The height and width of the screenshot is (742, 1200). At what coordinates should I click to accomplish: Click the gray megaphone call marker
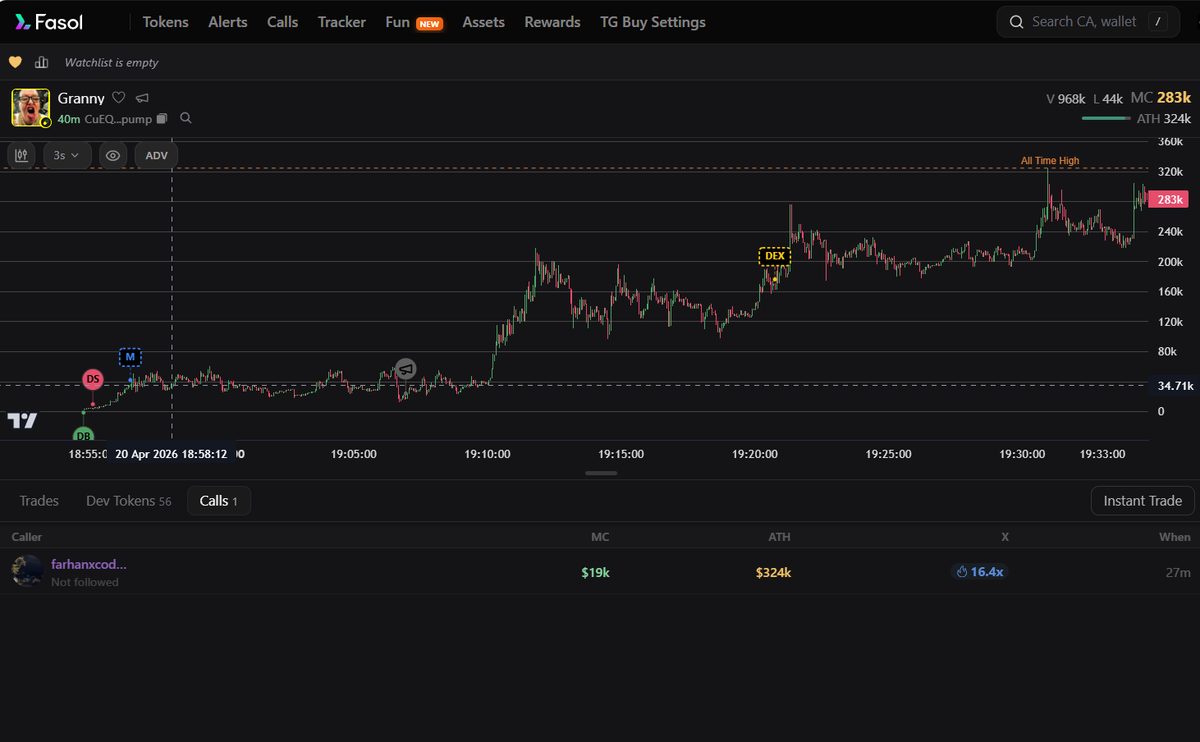pyautogui.click(x=405, y=369)
